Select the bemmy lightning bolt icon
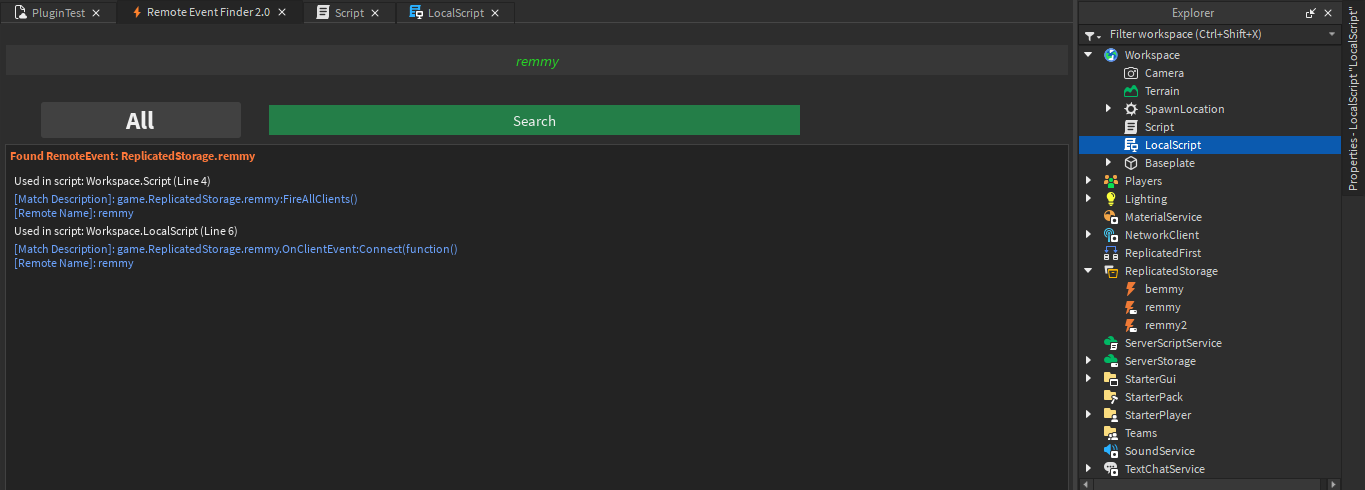 pos(1131,289)
